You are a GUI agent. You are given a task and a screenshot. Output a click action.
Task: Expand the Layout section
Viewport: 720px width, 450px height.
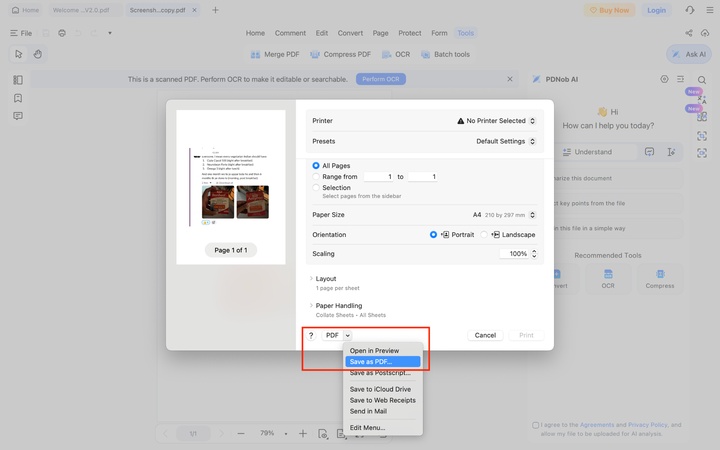click(311, 279)
